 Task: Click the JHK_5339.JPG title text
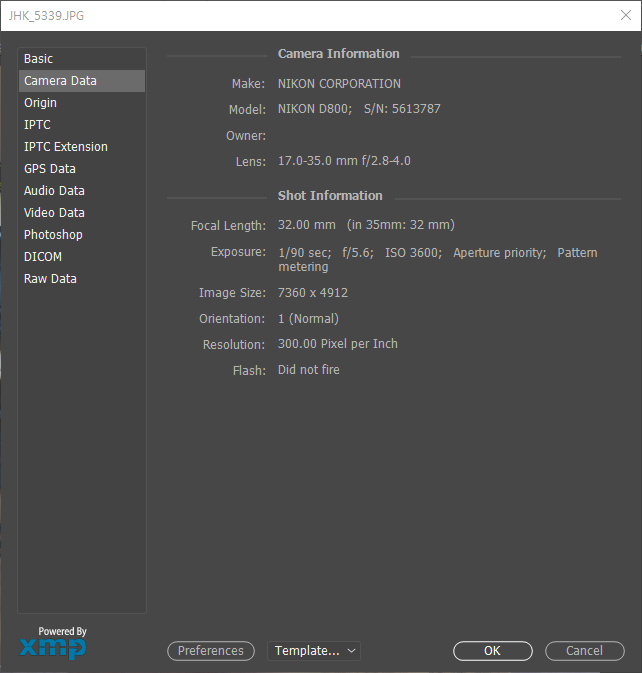coord(46,16)
